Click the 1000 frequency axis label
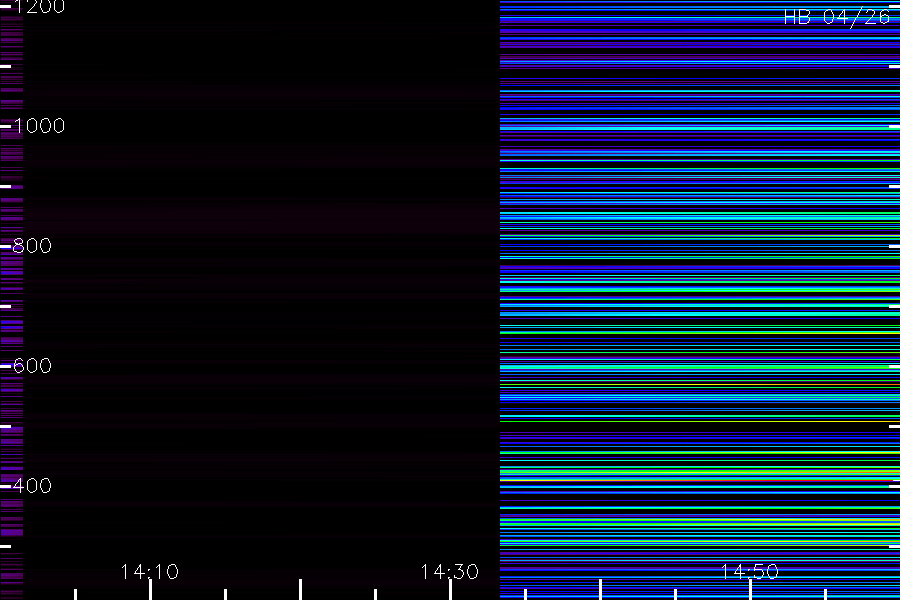The image size is (900, 600). 39,126
